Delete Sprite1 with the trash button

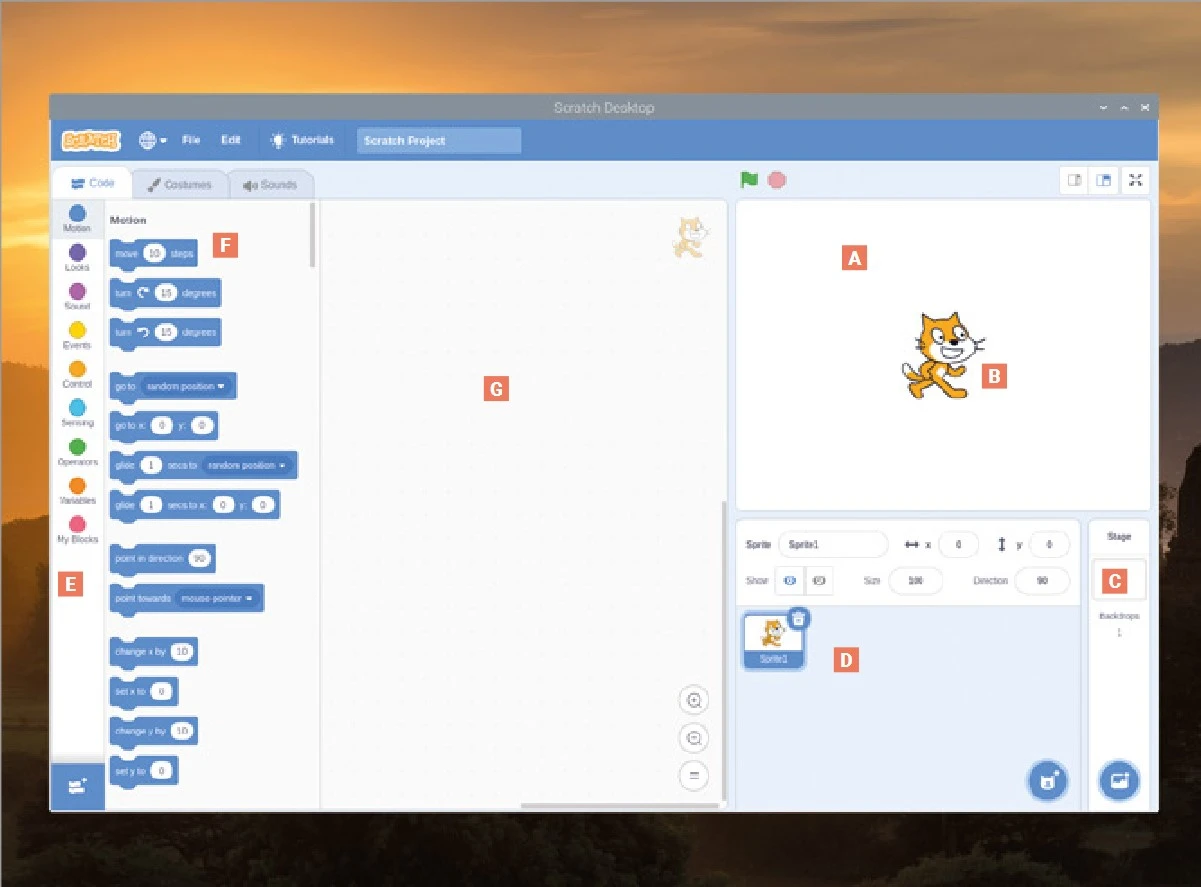click(798, 618)
